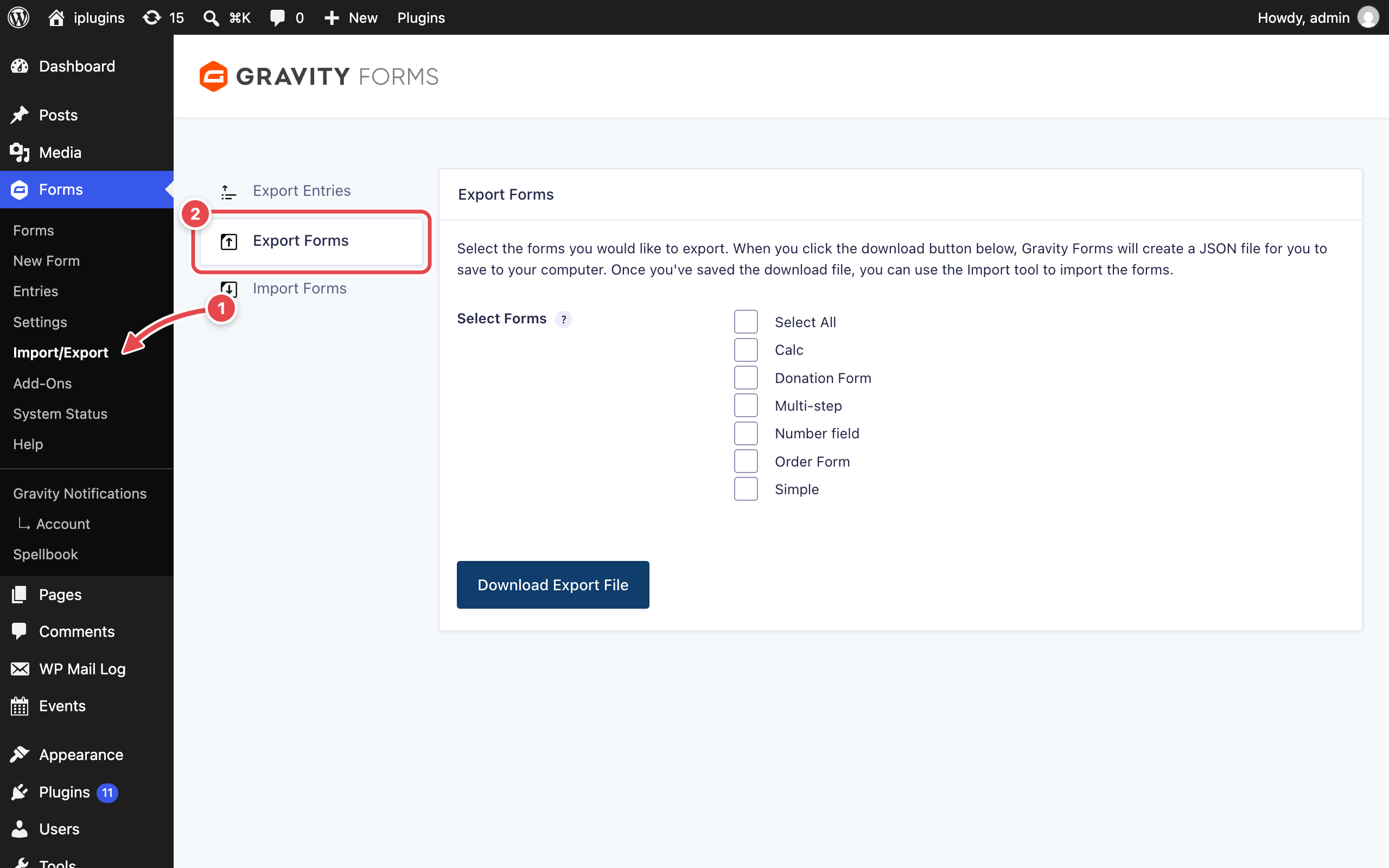Check the Donation Form checkbox

click(x=746, y=378)
